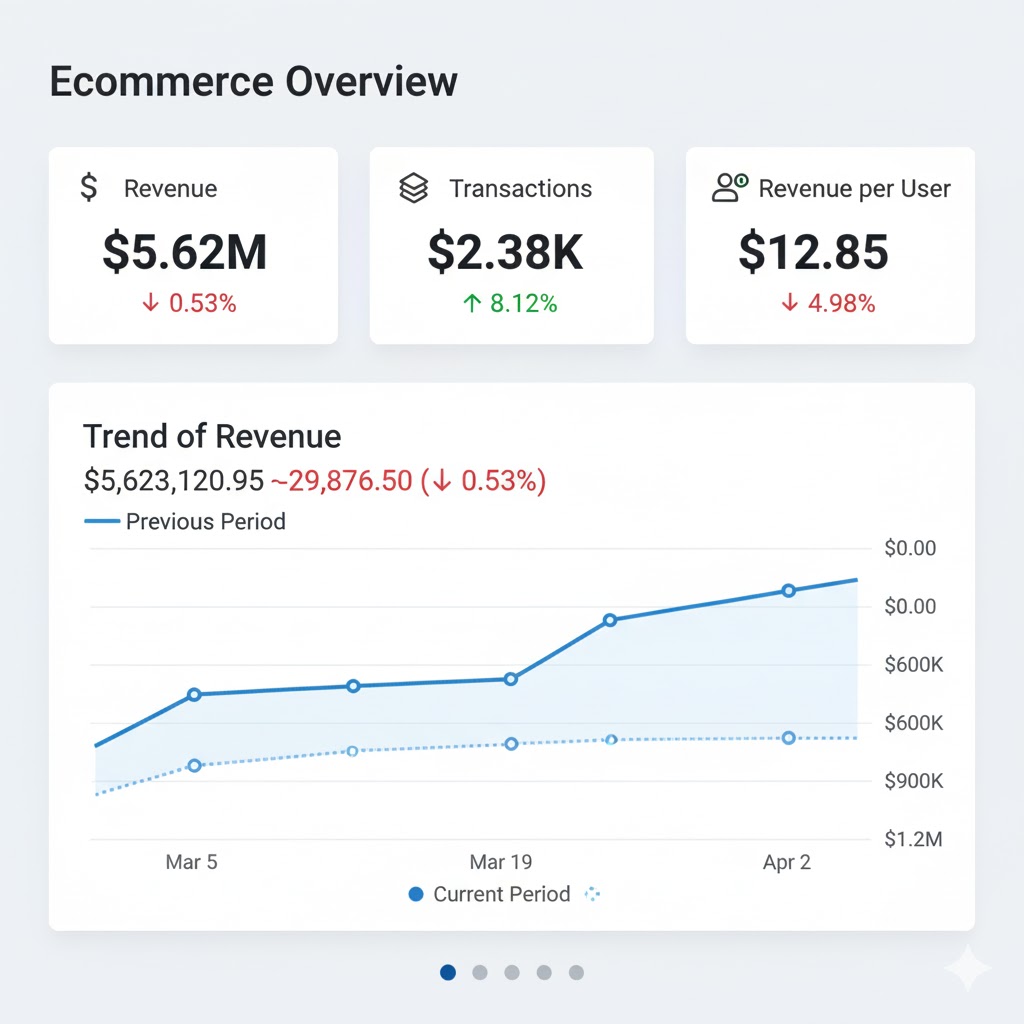
Task: Click the stacked layers Transactions icon
Action: pyautogui.click(x=413, y=188)
